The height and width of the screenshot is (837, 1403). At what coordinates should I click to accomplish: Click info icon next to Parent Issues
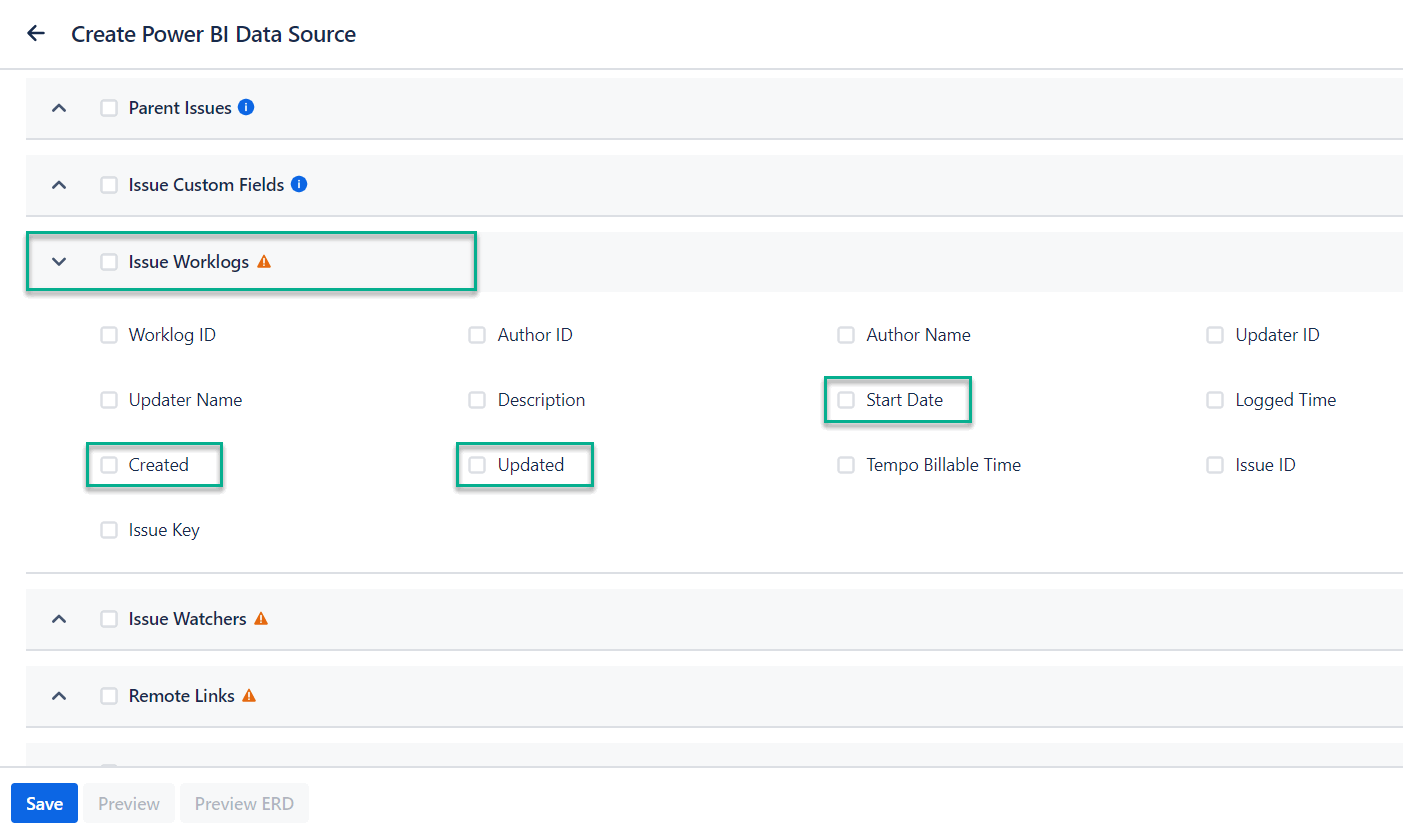(246, 107)
